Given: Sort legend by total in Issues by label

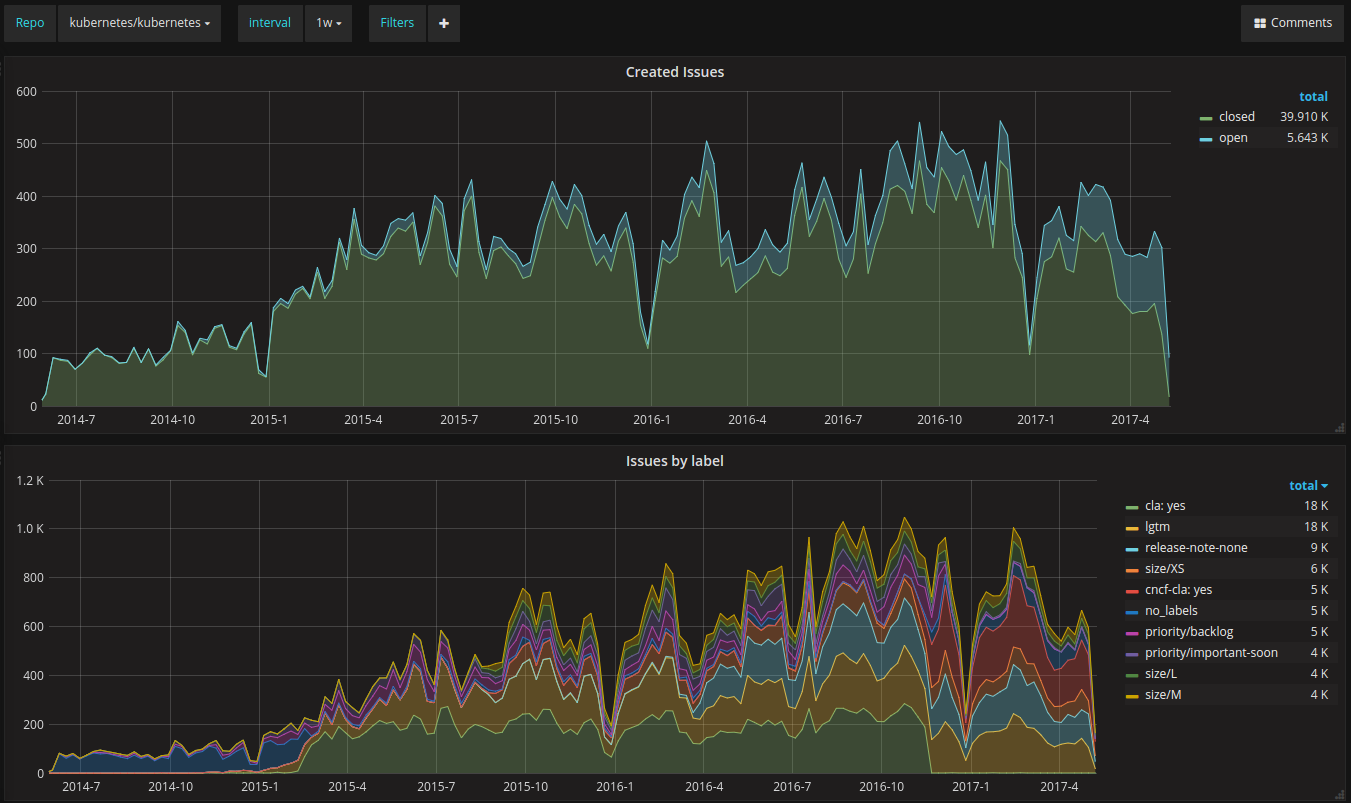Looking at the screenshot, I should [1308, 485].
